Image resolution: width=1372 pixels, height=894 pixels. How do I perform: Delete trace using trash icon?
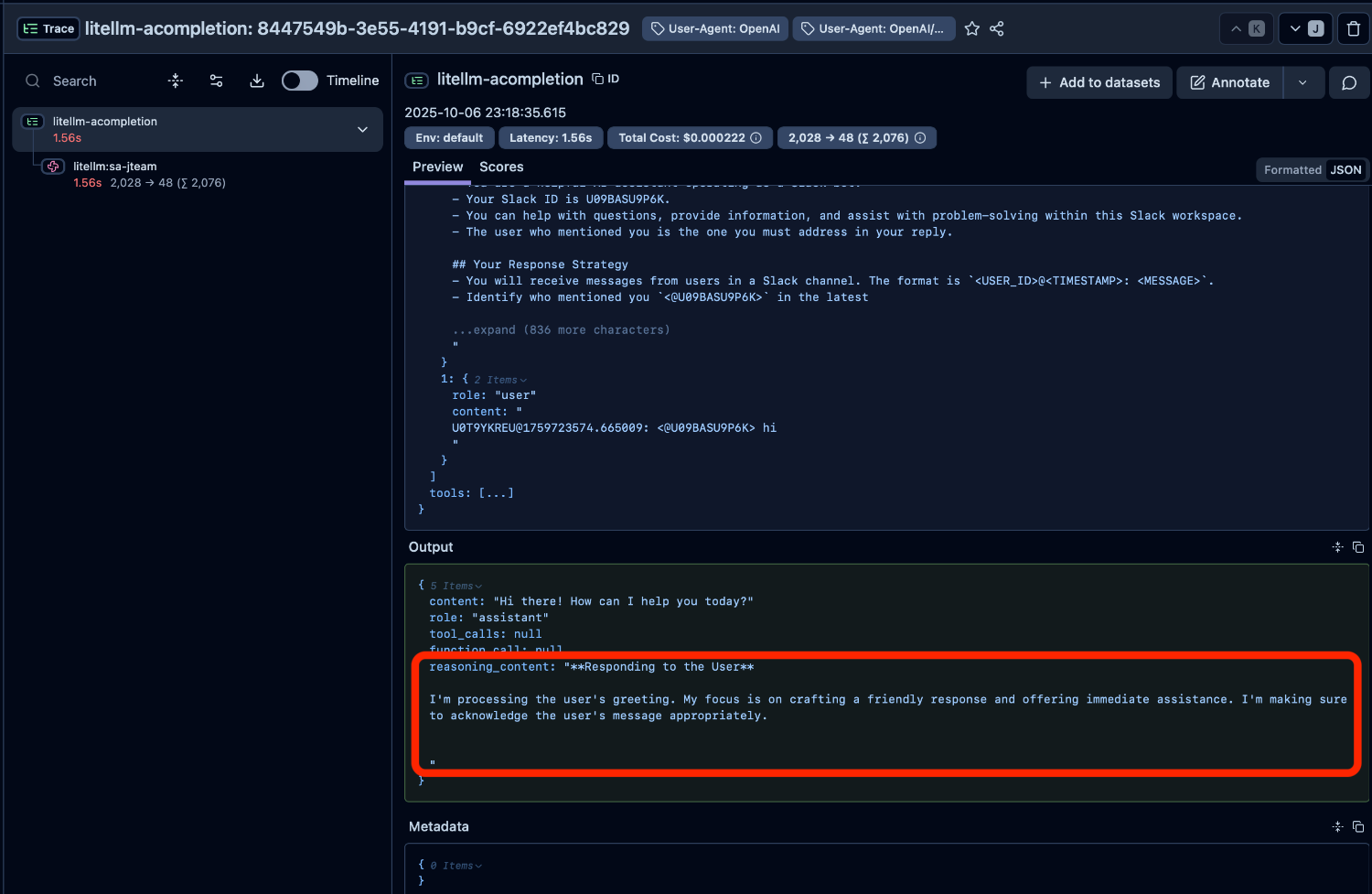[x=1354, y=29]
